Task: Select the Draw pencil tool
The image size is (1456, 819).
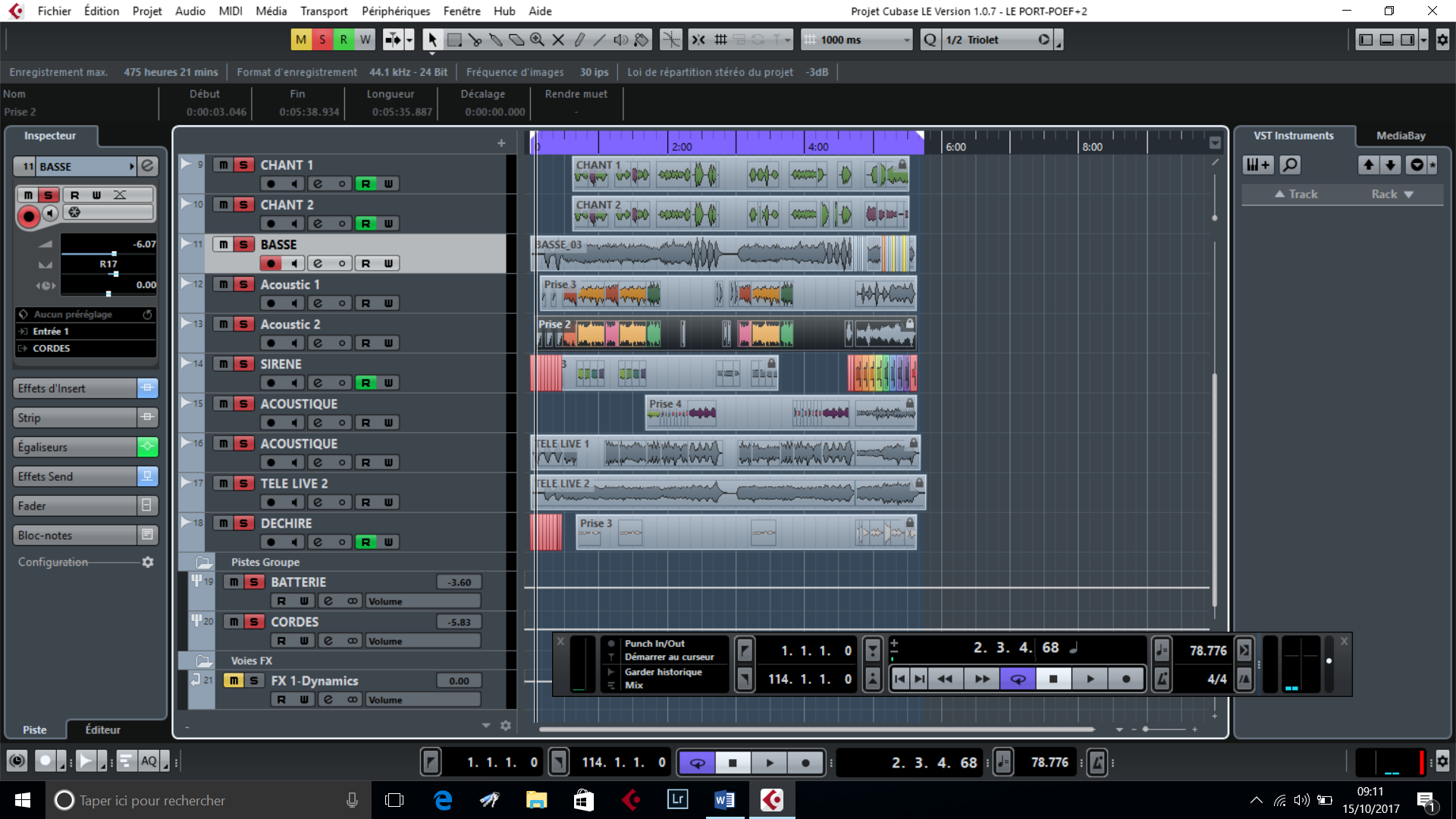Action: click(579, 39)
